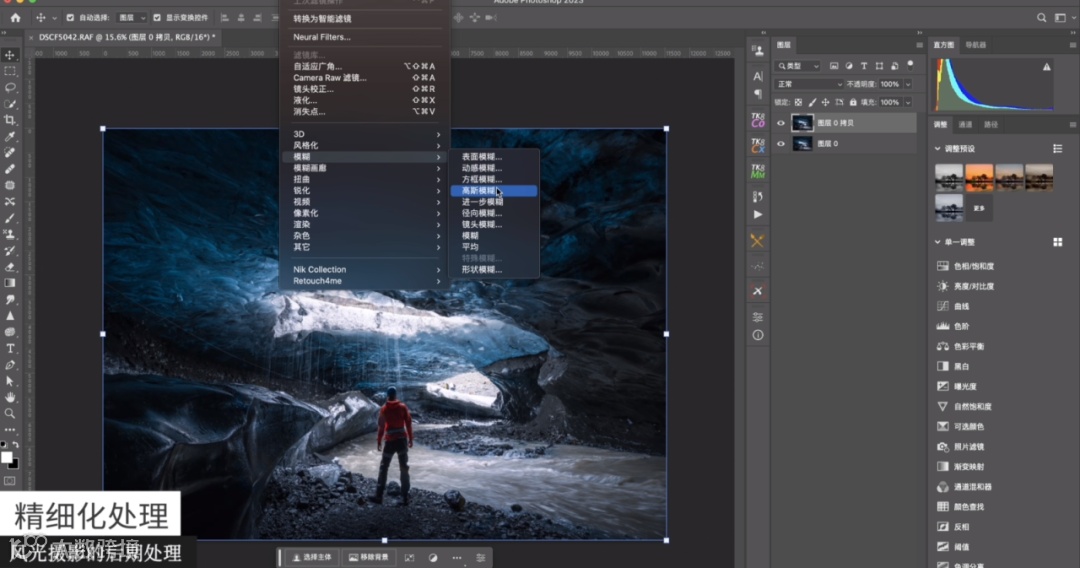Screen dimensions: 1080x568
Task: Open the auto-select 图层 dropdown
Action: click(132, 18)
